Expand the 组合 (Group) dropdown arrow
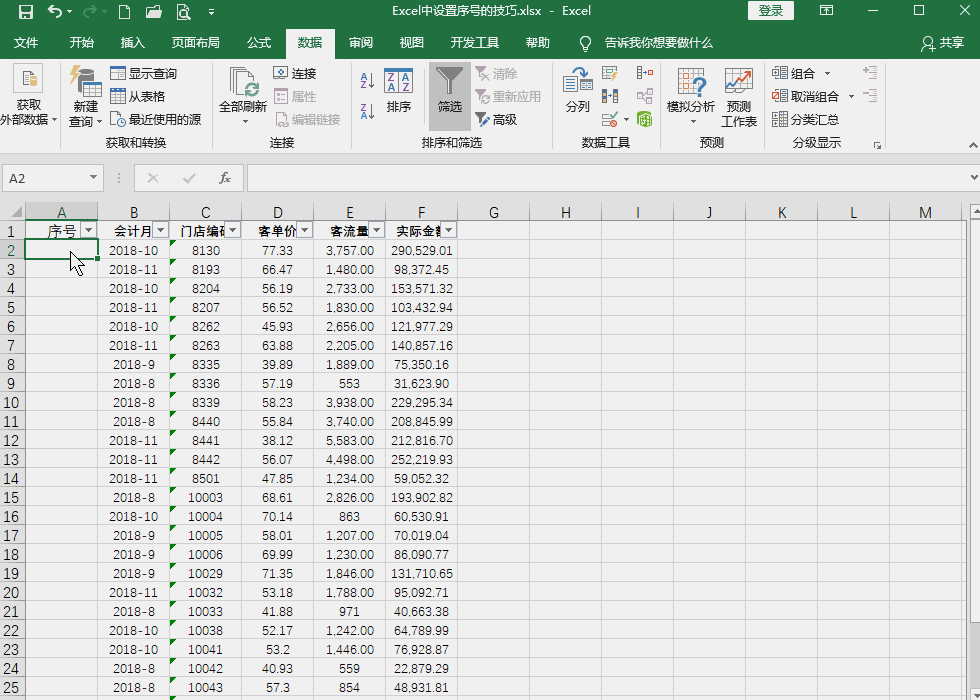 coord(826,73)
